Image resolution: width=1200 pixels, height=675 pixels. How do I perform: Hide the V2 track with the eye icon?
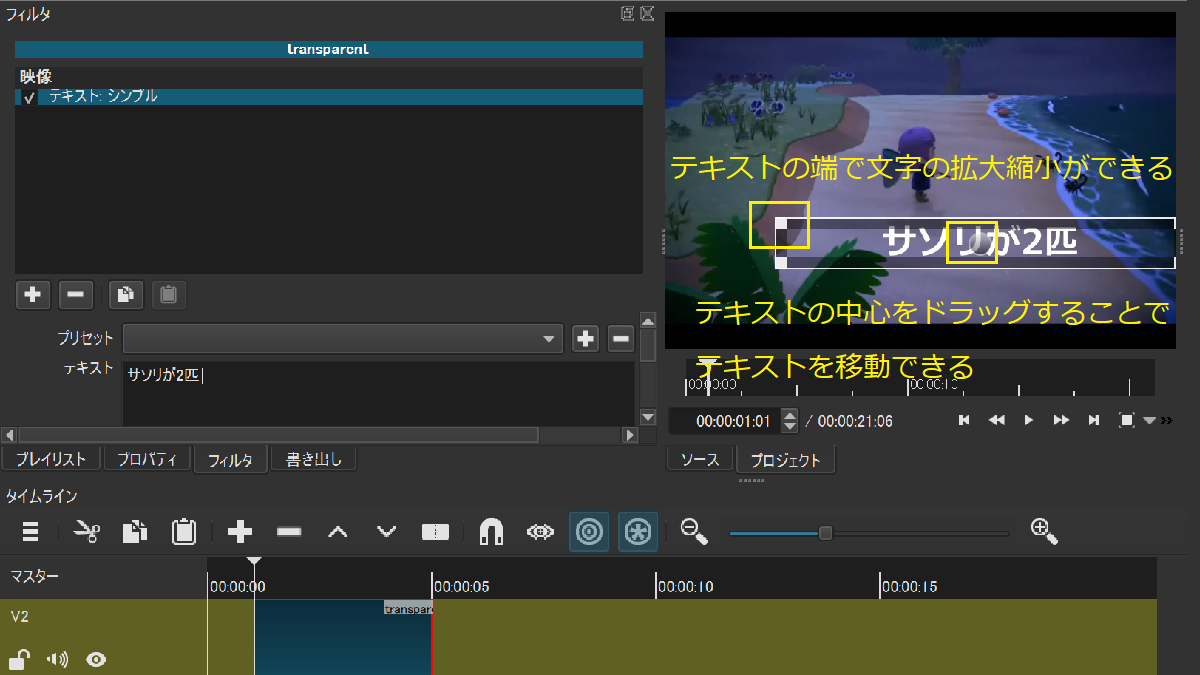pos(95,659)
